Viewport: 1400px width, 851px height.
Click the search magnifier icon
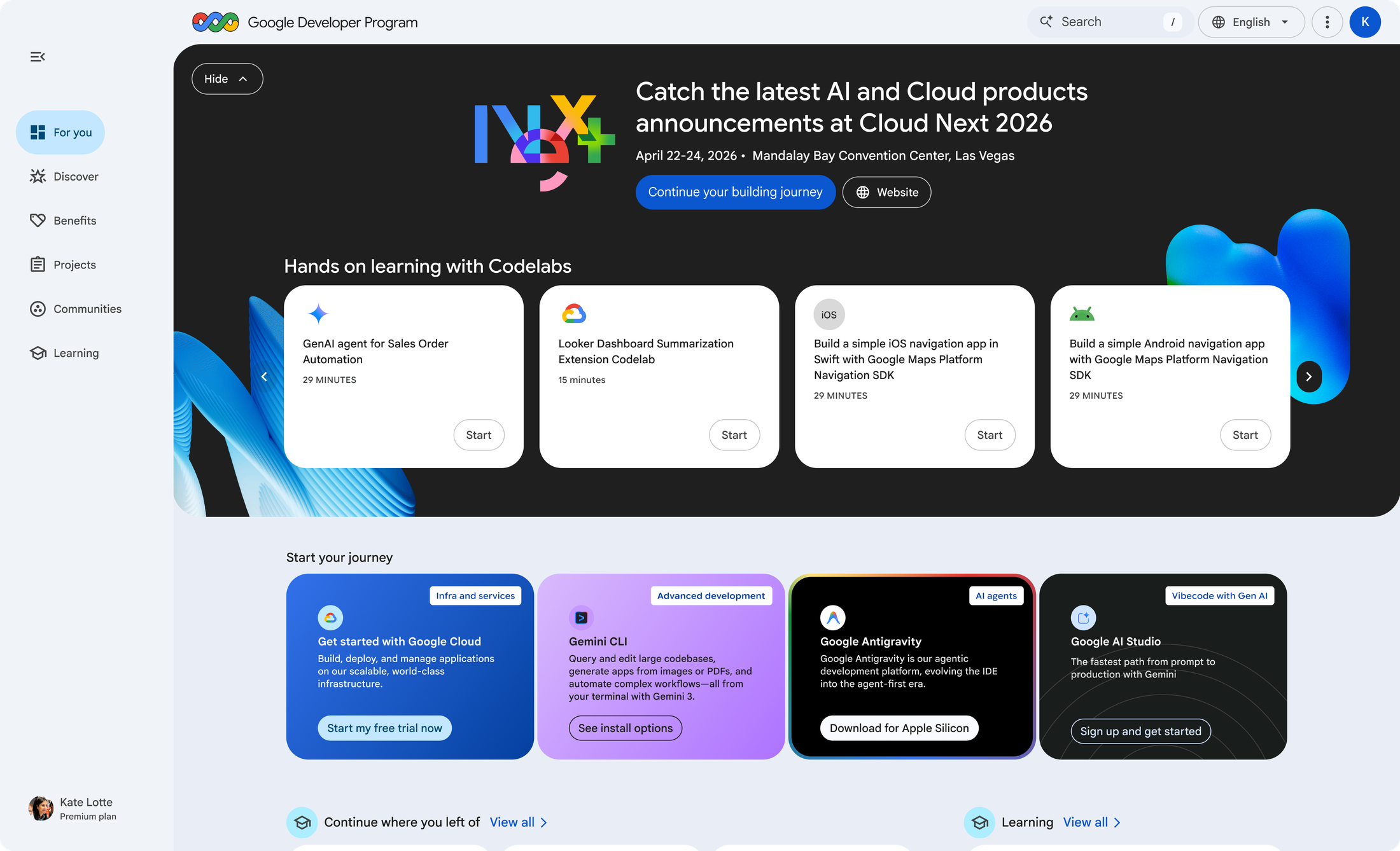click(x=1046, y=21)
